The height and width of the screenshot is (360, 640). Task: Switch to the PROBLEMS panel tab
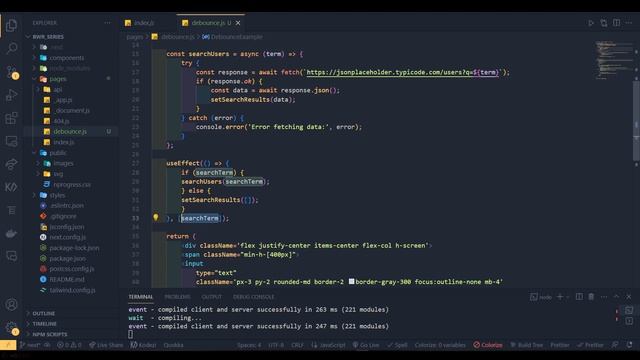tap(177, 297)
